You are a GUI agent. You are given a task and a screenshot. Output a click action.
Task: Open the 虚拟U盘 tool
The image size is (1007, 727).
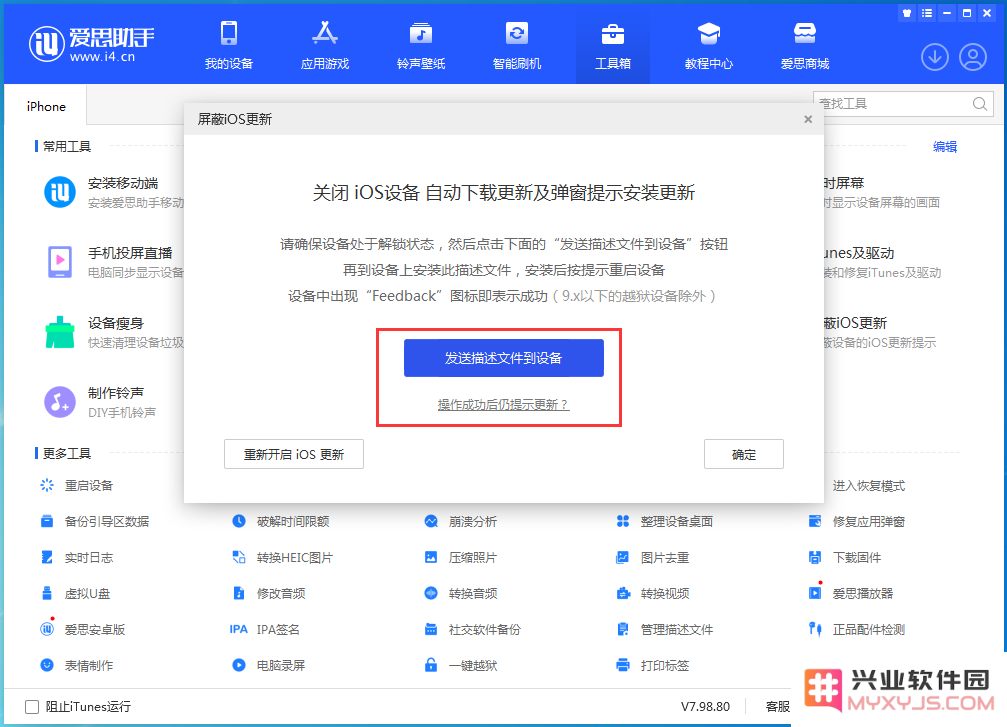(x=75, y=593)
